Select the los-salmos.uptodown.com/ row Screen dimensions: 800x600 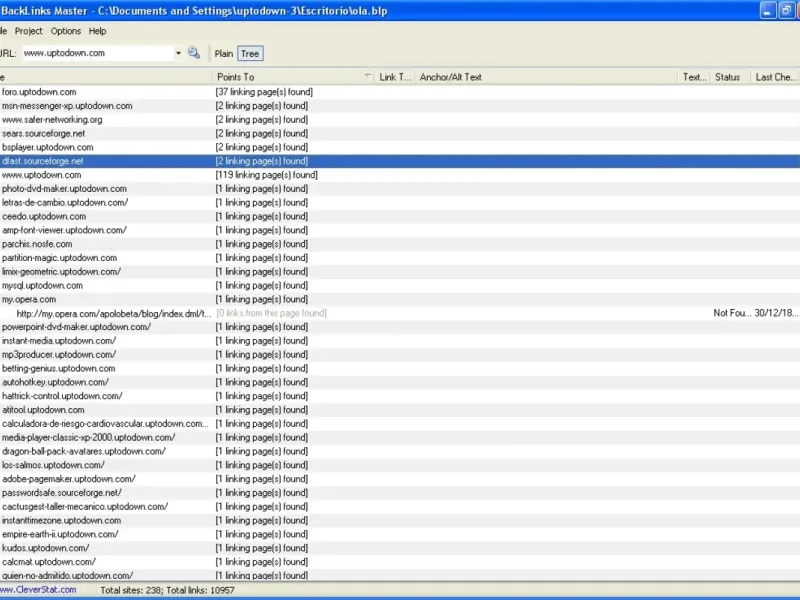point(400,465)
